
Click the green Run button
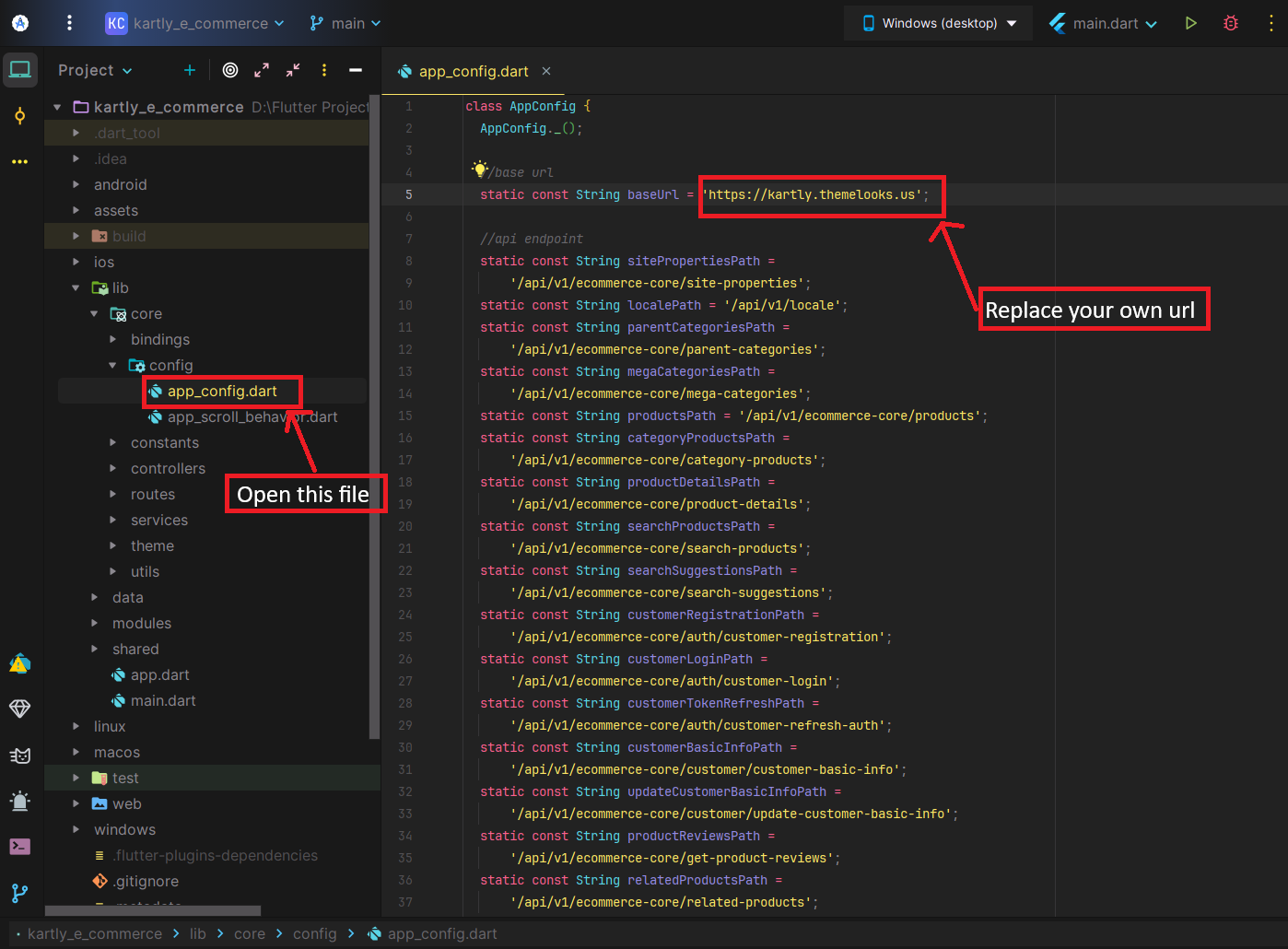(x=1190, y=23)
